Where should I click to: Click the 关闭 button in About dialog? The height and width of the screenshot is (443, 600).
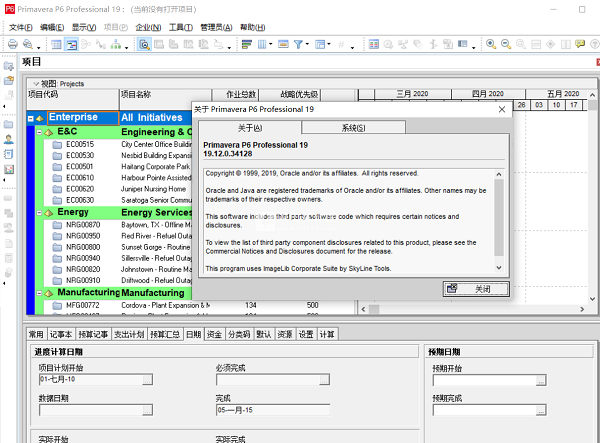pos(476,288)
